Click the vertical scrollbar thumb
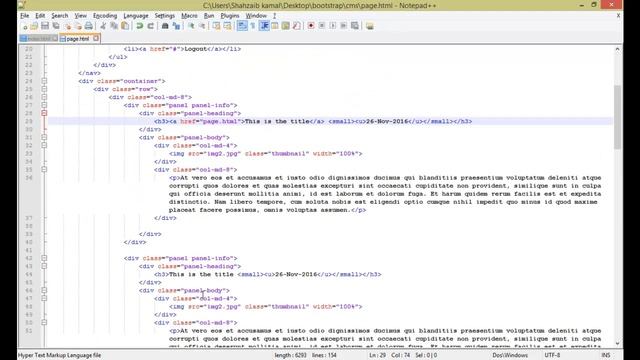640x360 pixels. [x=617, y=118]
